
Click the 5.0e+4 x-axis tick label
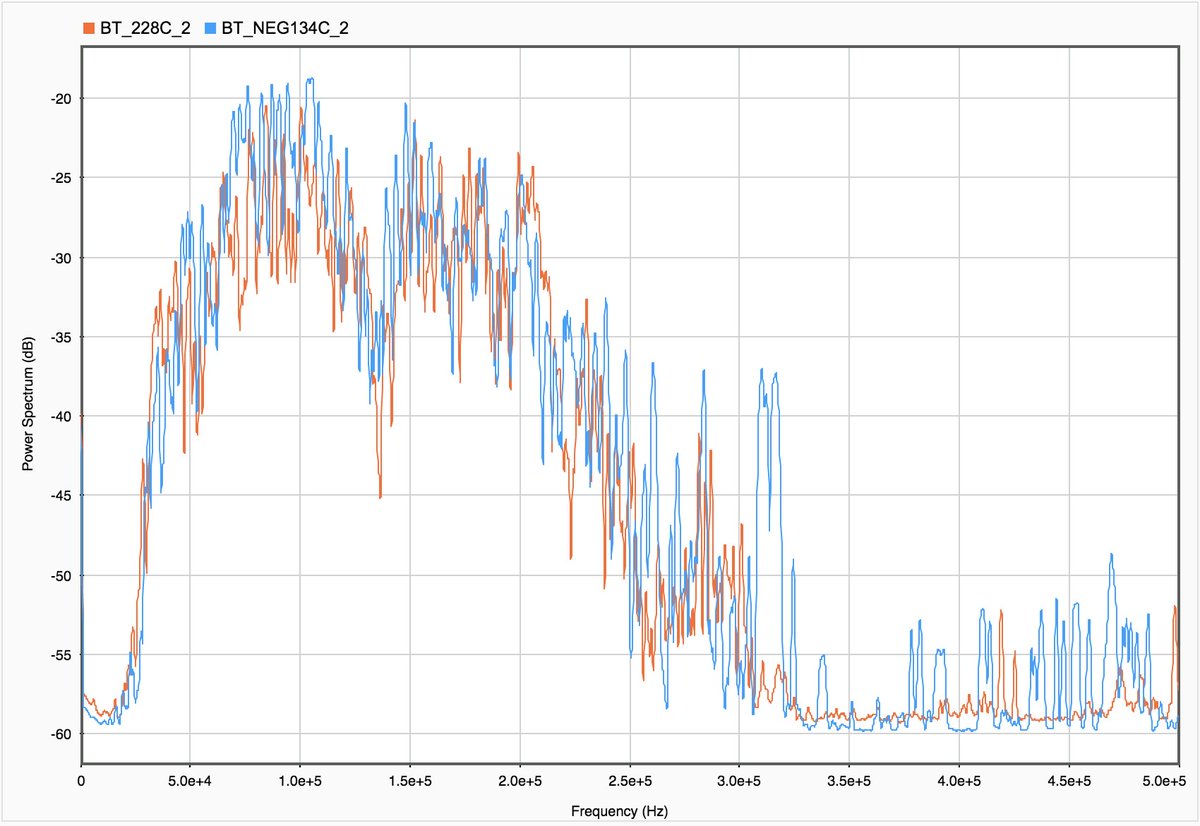[x=191, y=779]
